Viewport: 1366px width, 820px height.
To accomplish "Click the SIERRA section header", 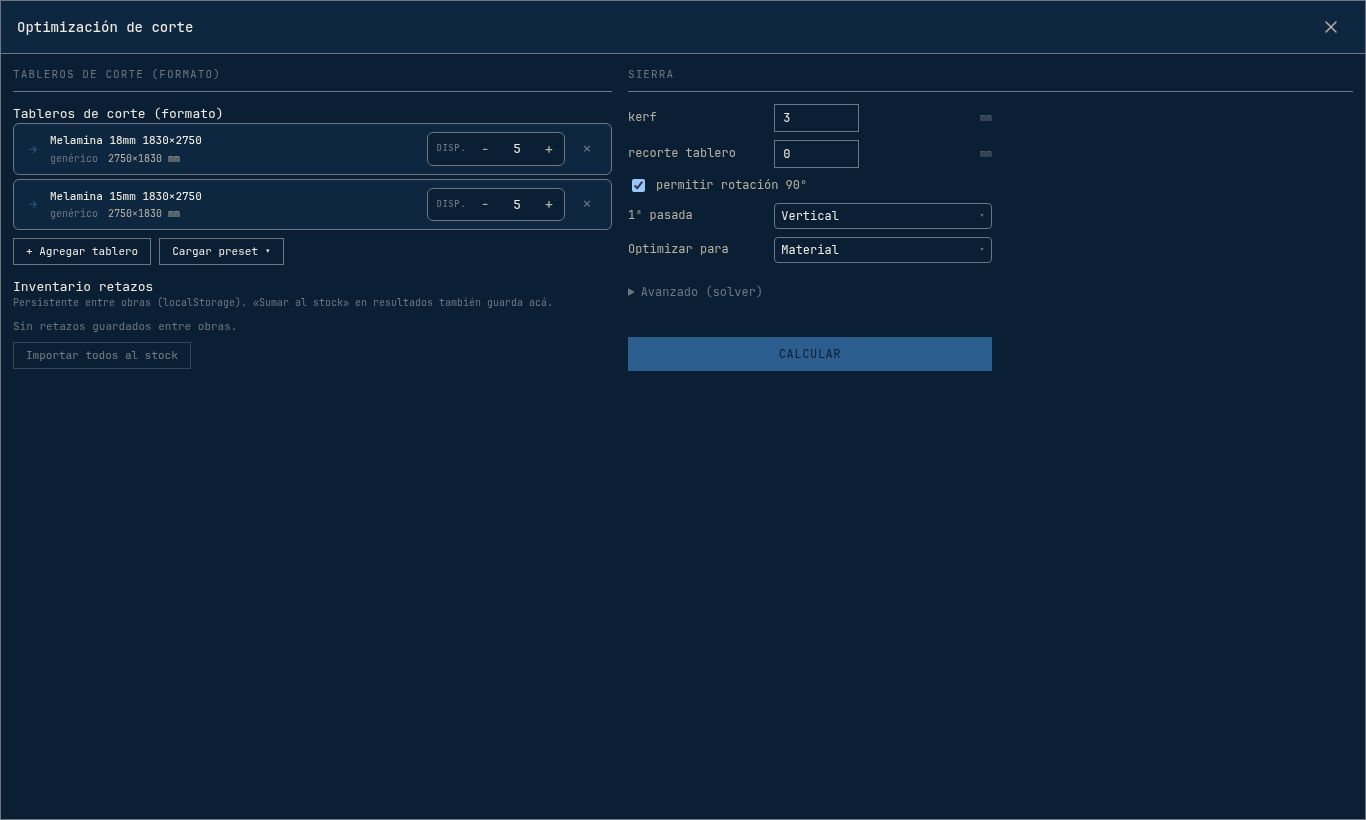I will click(651, 74).
